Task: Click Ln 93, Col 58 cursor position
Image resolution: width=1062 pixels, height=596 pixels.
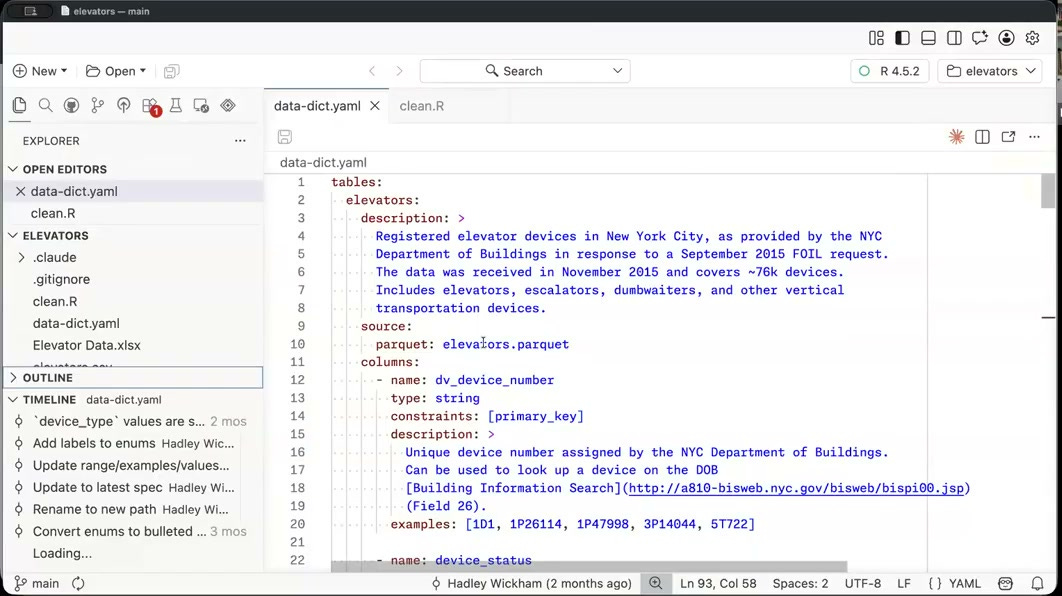Action: tap(718, 583)
